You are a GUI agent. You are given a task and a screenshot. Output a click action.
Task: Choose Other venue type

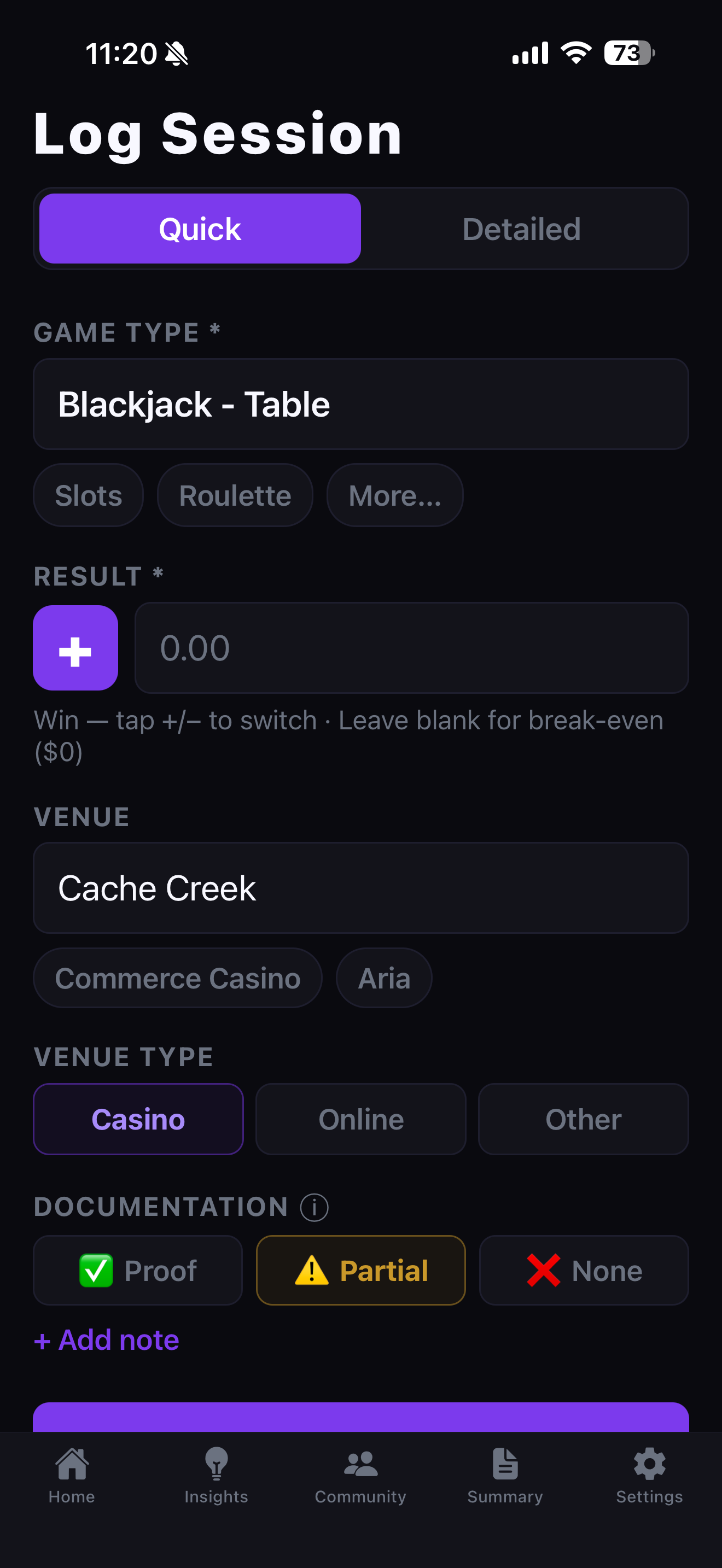[x=584, y=1119]
